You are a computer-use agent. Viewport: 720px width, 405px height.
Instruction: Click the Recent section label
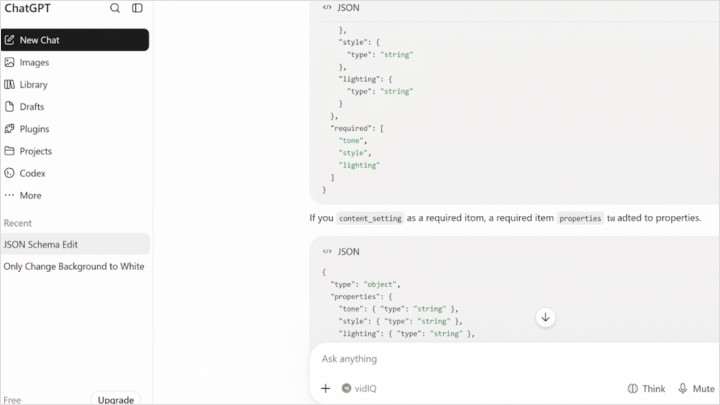point(18,223)
